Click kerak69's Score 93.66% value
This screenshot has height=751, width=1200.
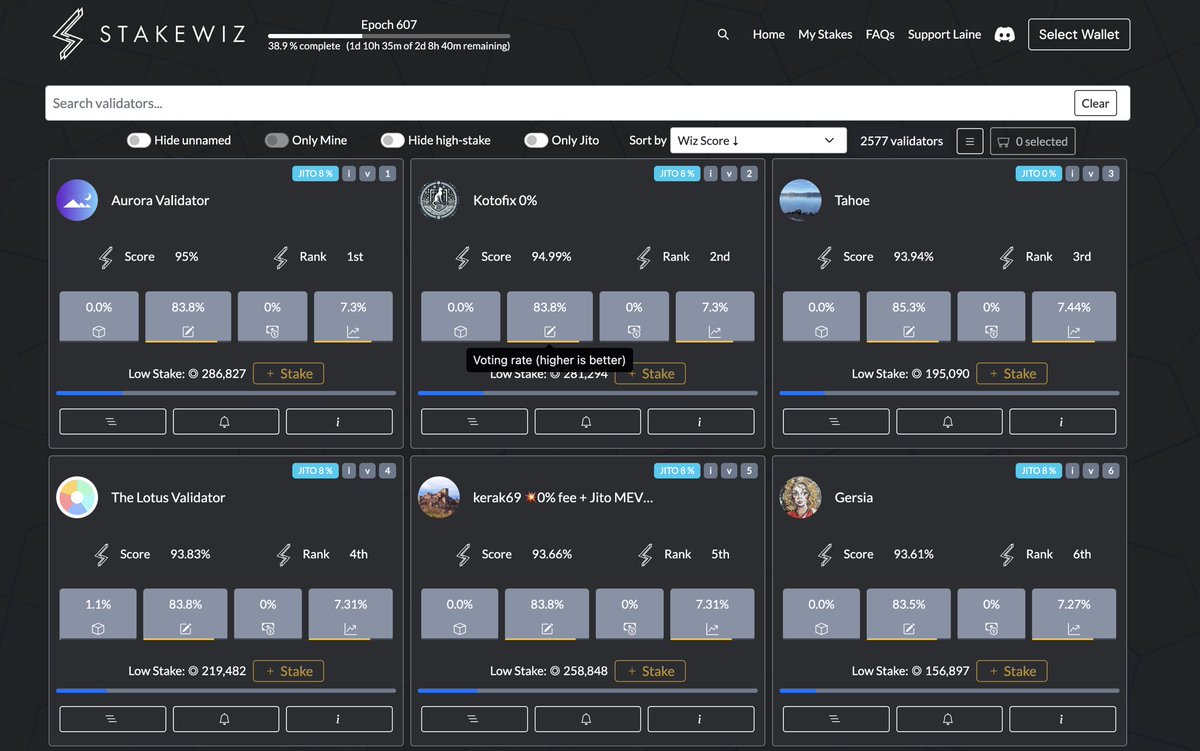pos(552,554)
